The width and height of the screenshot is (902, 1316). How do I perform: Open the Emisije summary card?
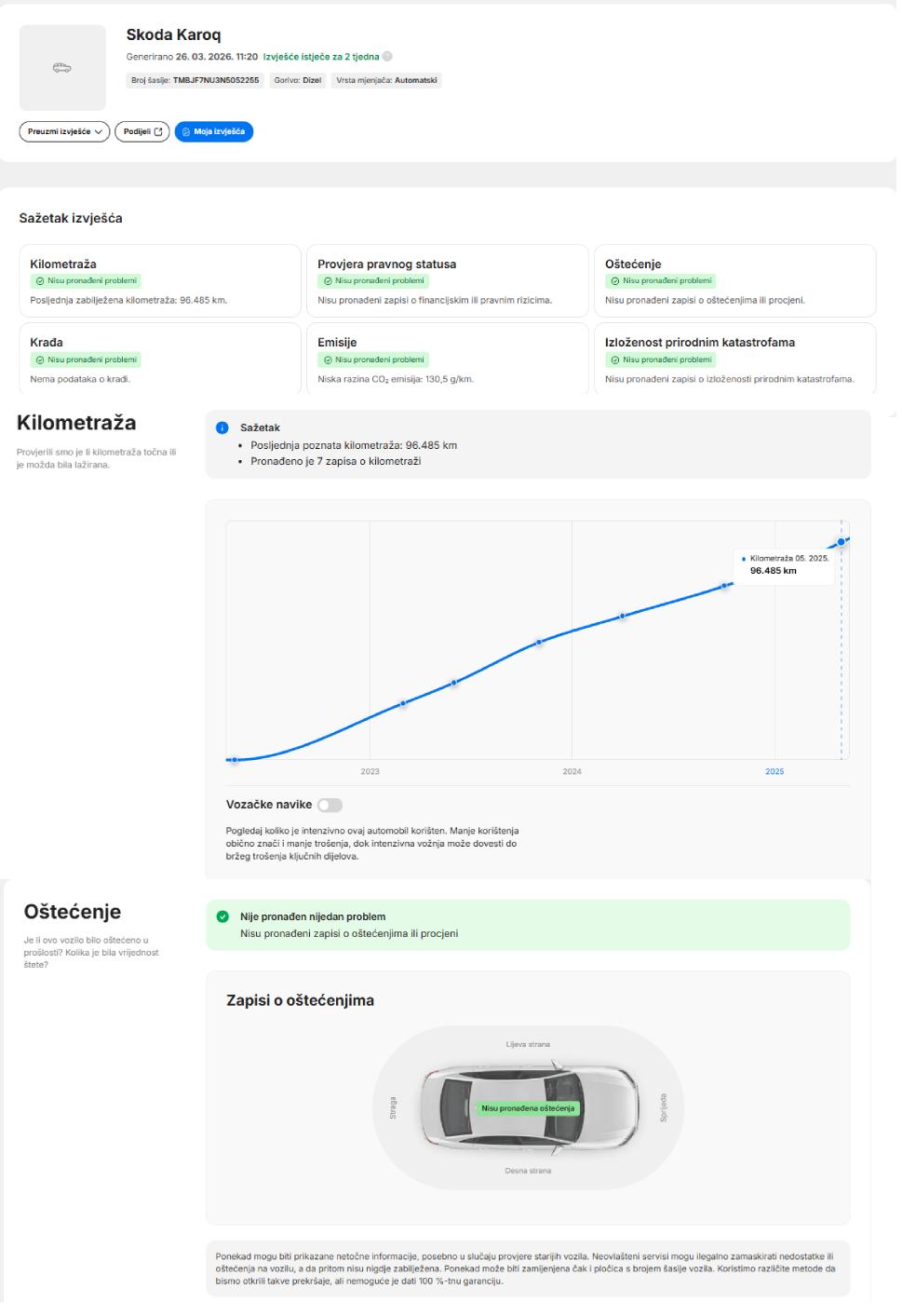coord(447,359)
